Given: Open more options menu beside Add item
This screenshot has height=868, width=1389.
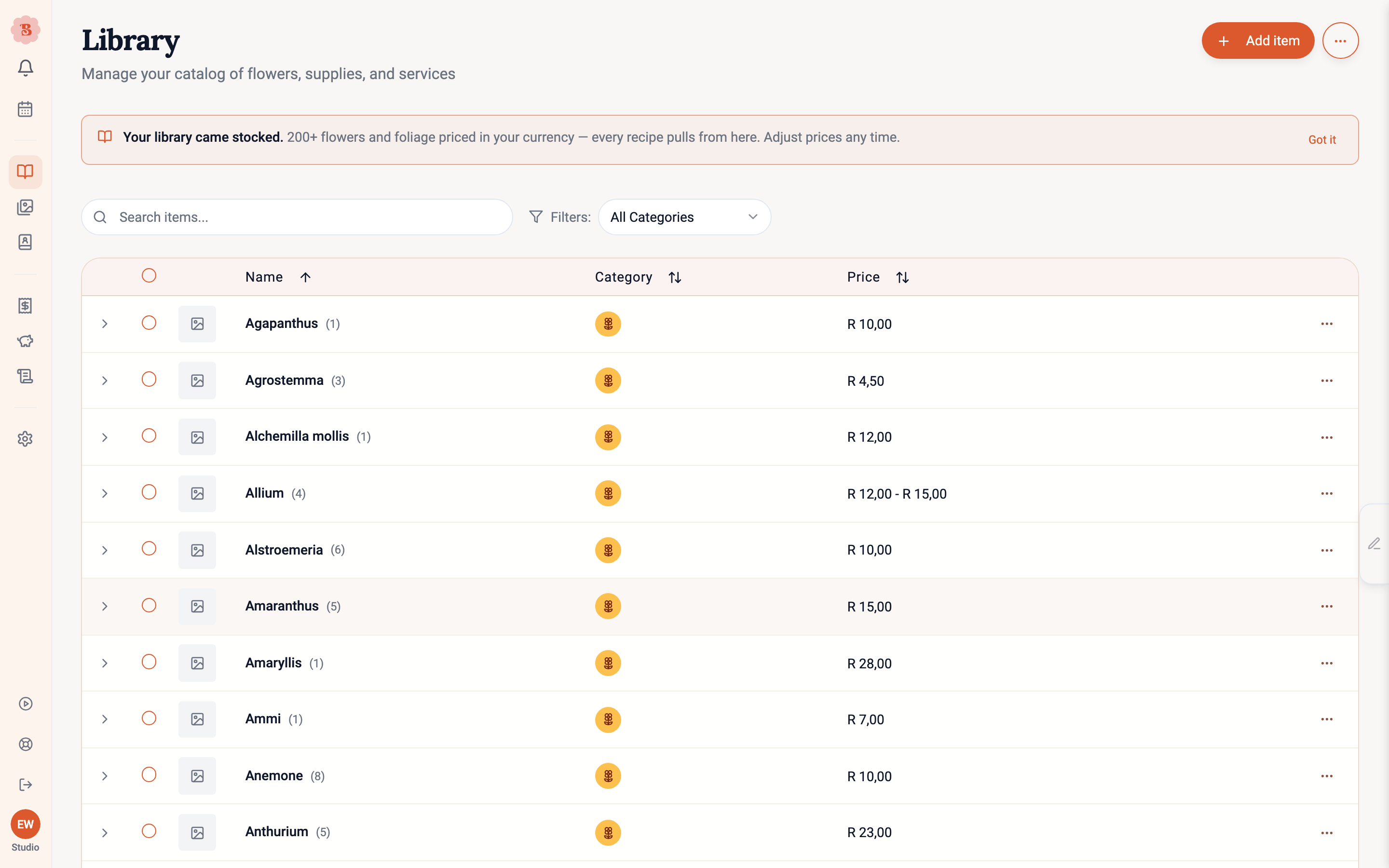Looking at the screenshot, I should (1340, 41).
